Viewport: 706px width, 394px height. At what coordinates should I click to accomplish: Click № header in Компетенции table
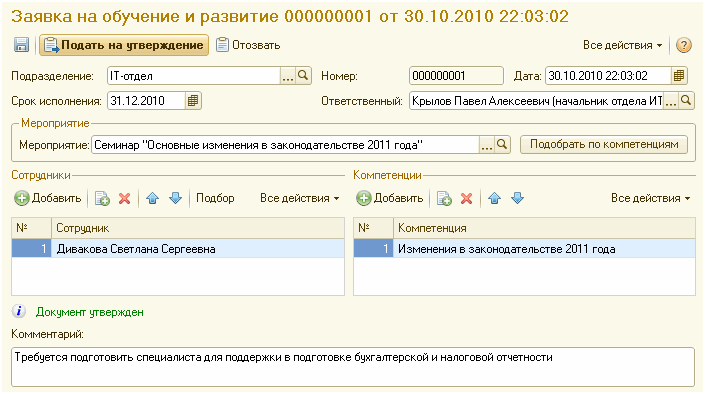point(373,228)
